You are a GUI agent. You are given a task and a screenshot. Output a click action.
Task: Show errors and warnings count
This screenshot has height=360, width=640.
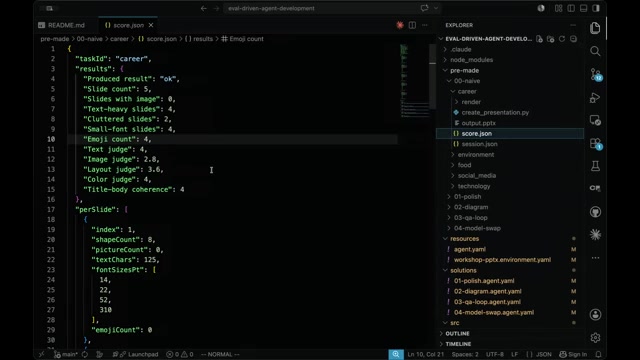180,354
